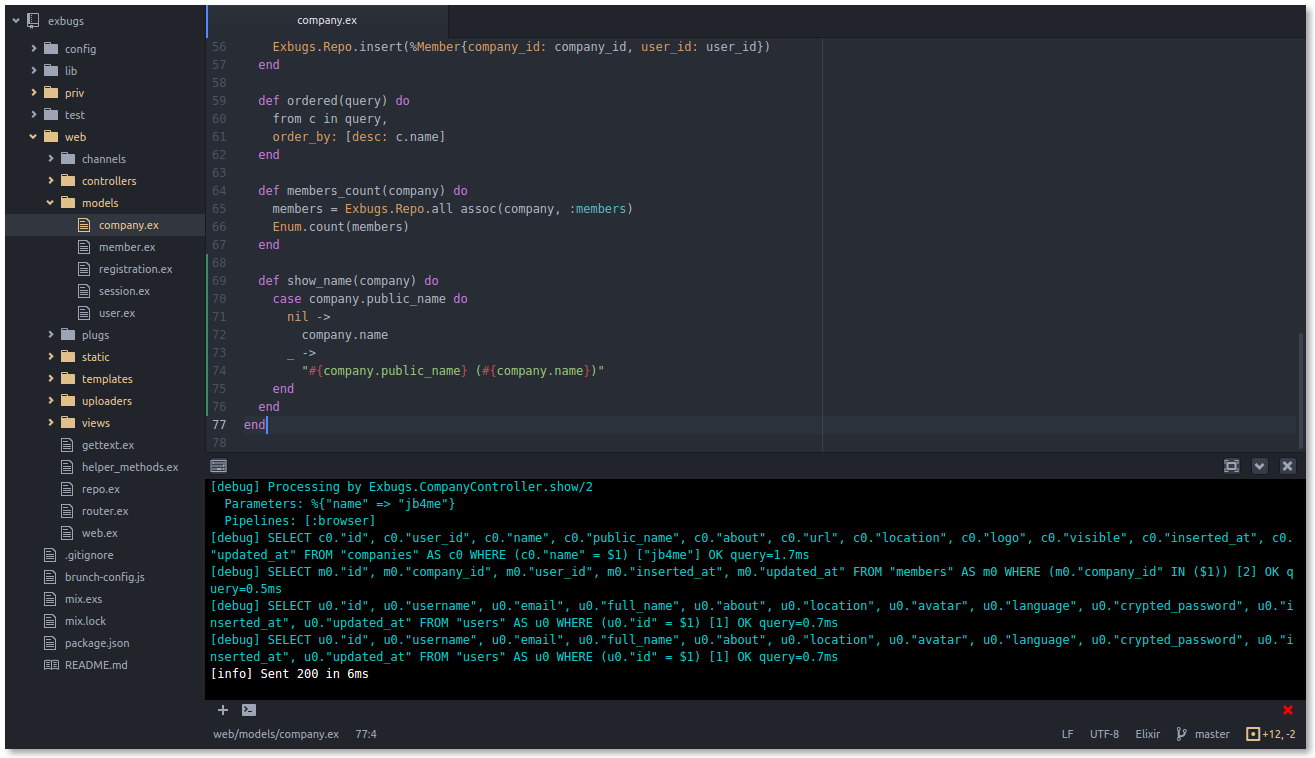Click the lib folder icon
This screenshot has height=758, width=1315.
tap(51, 70)
